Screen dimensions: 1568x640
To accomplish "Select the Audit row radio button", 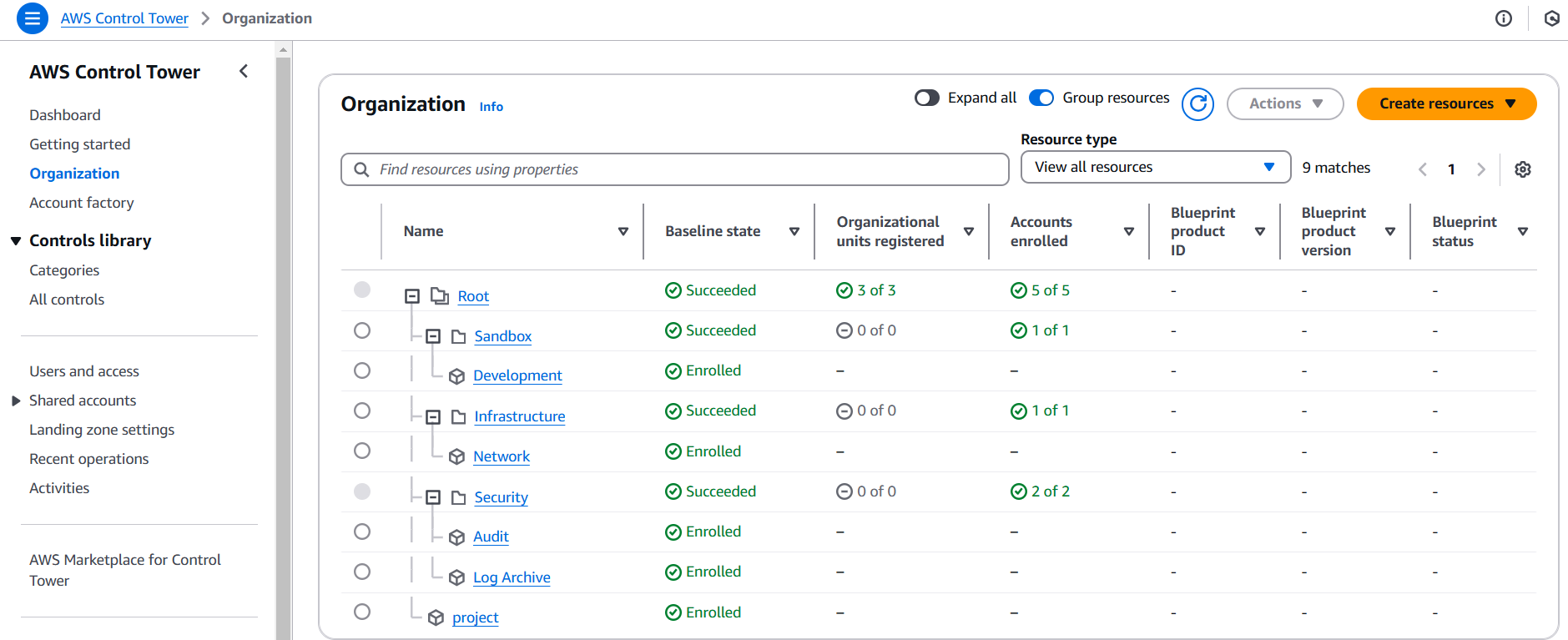I will click(362, 532).
